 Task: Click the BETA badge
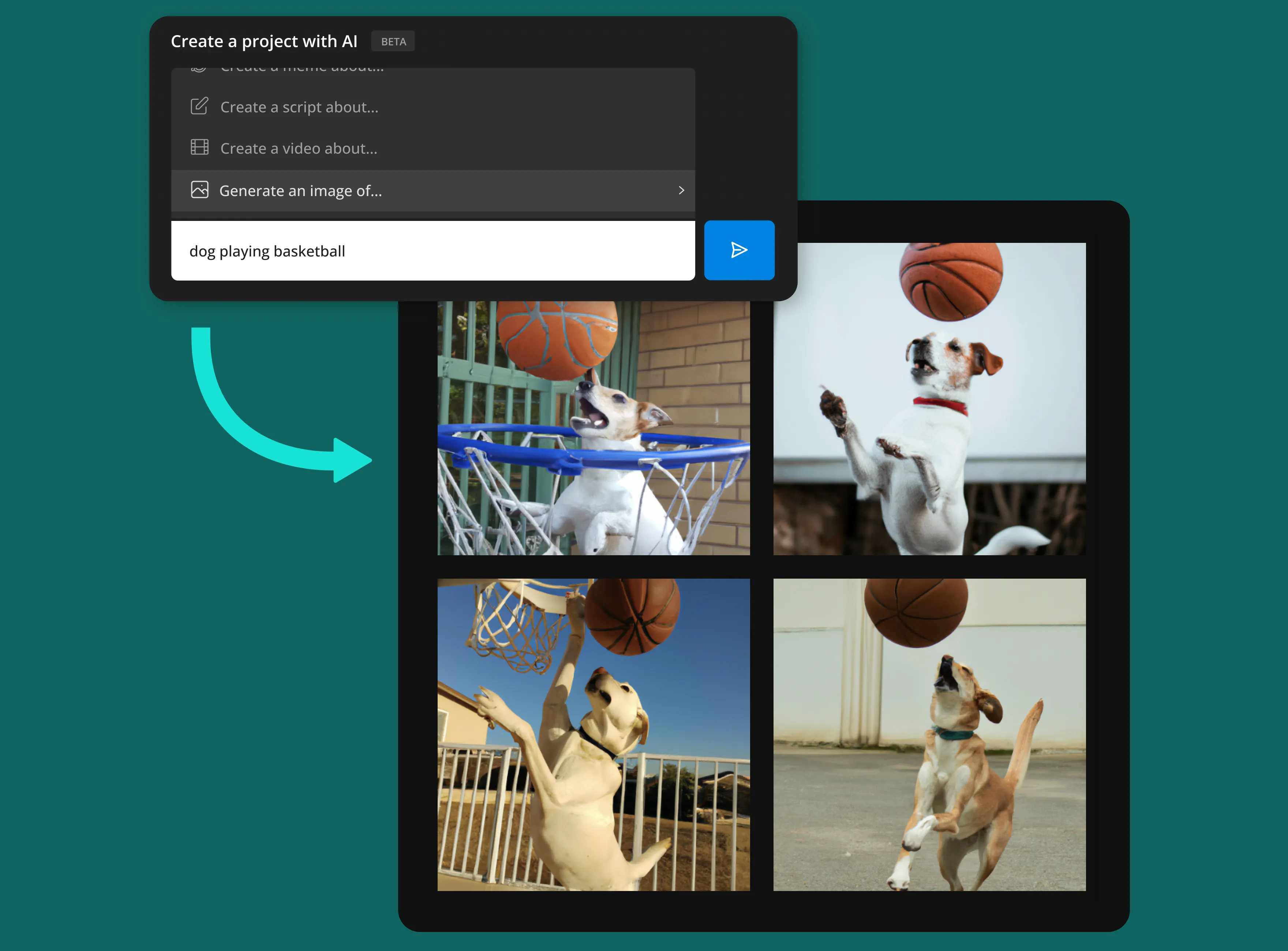(393, 41)
